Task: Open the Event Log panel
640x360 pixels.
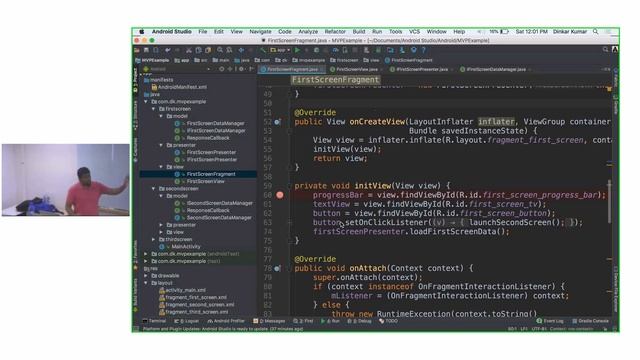Action: 550,321
